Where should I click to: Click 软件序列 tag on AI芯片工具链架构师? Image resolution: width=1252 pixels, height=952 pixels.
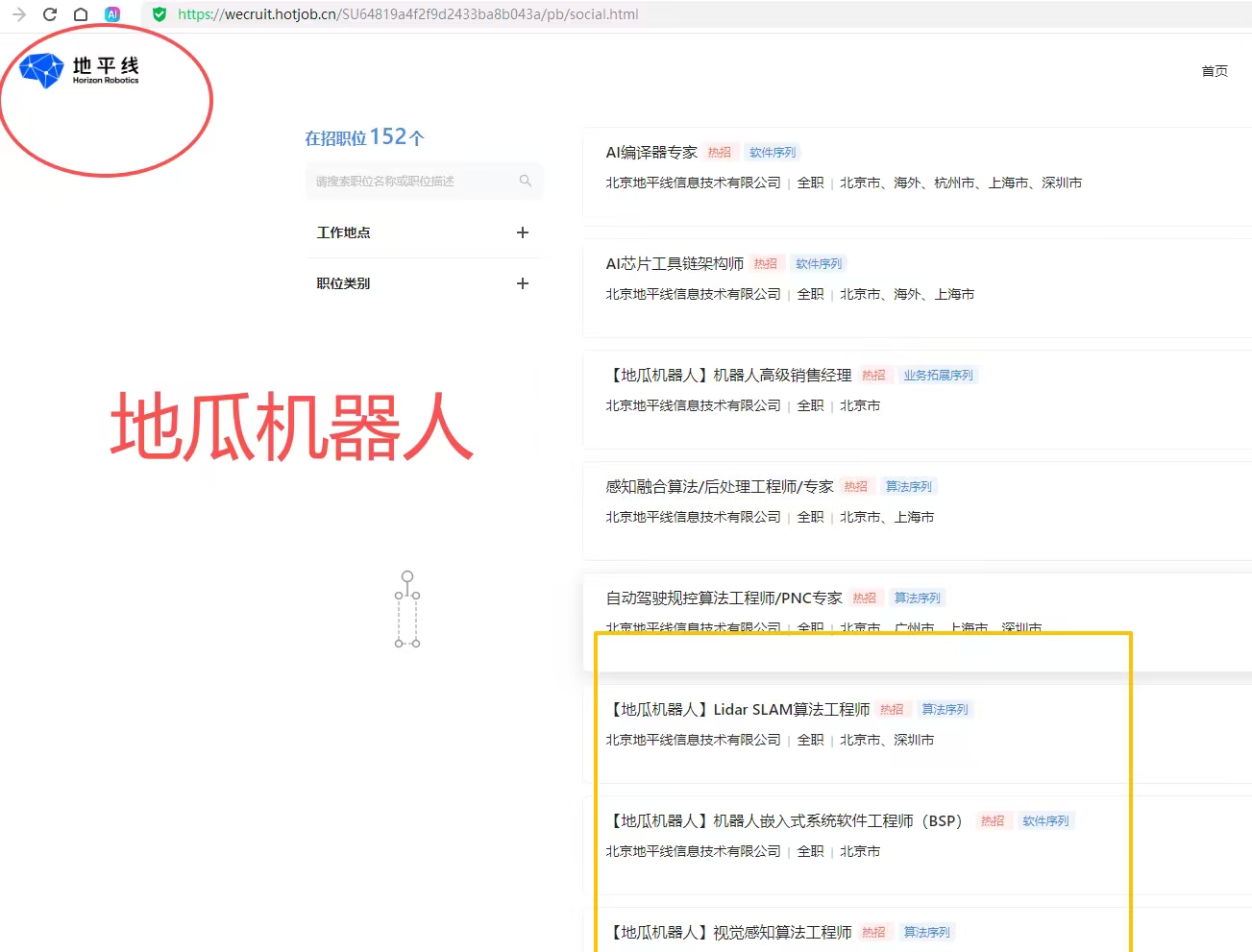(819, 263)
